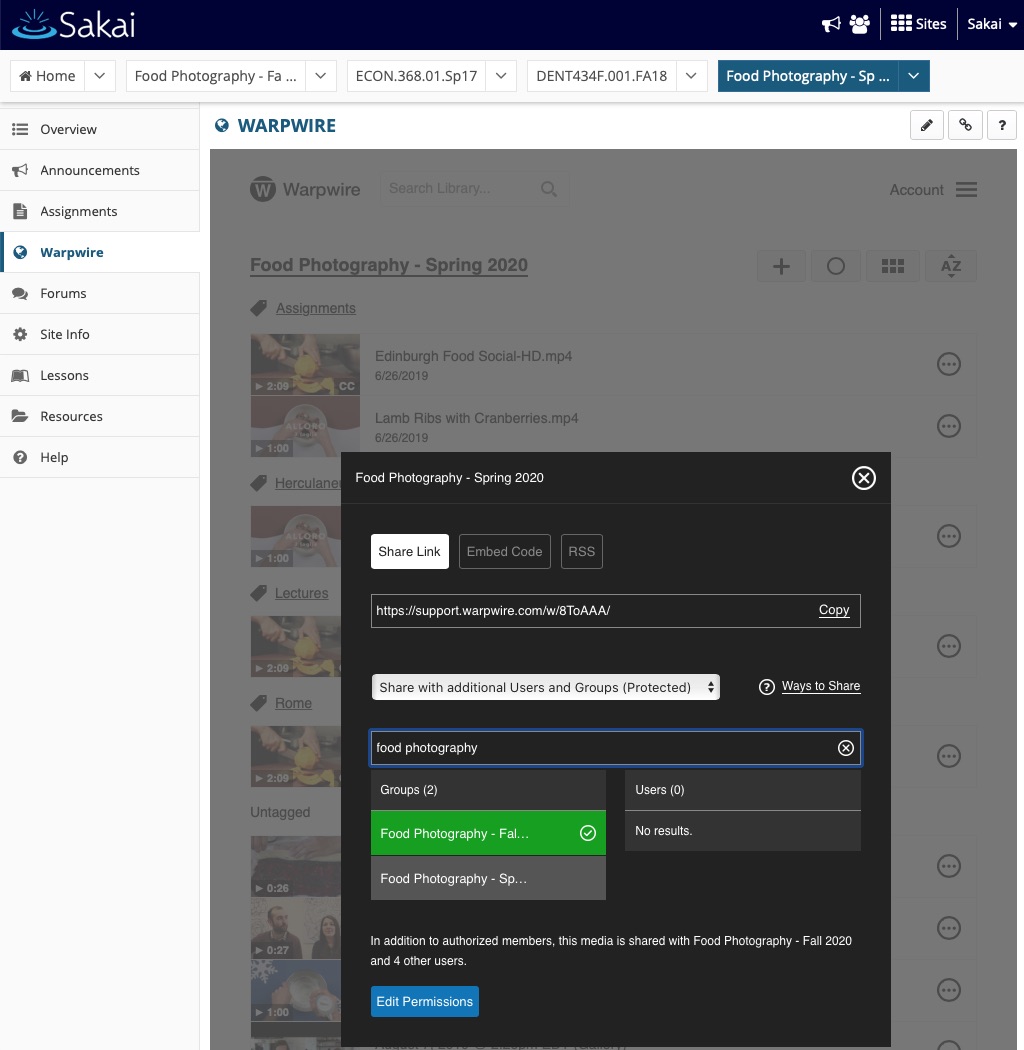Click the Edit Permissions button
1024x1050 pixels.
coord(425,1002)
